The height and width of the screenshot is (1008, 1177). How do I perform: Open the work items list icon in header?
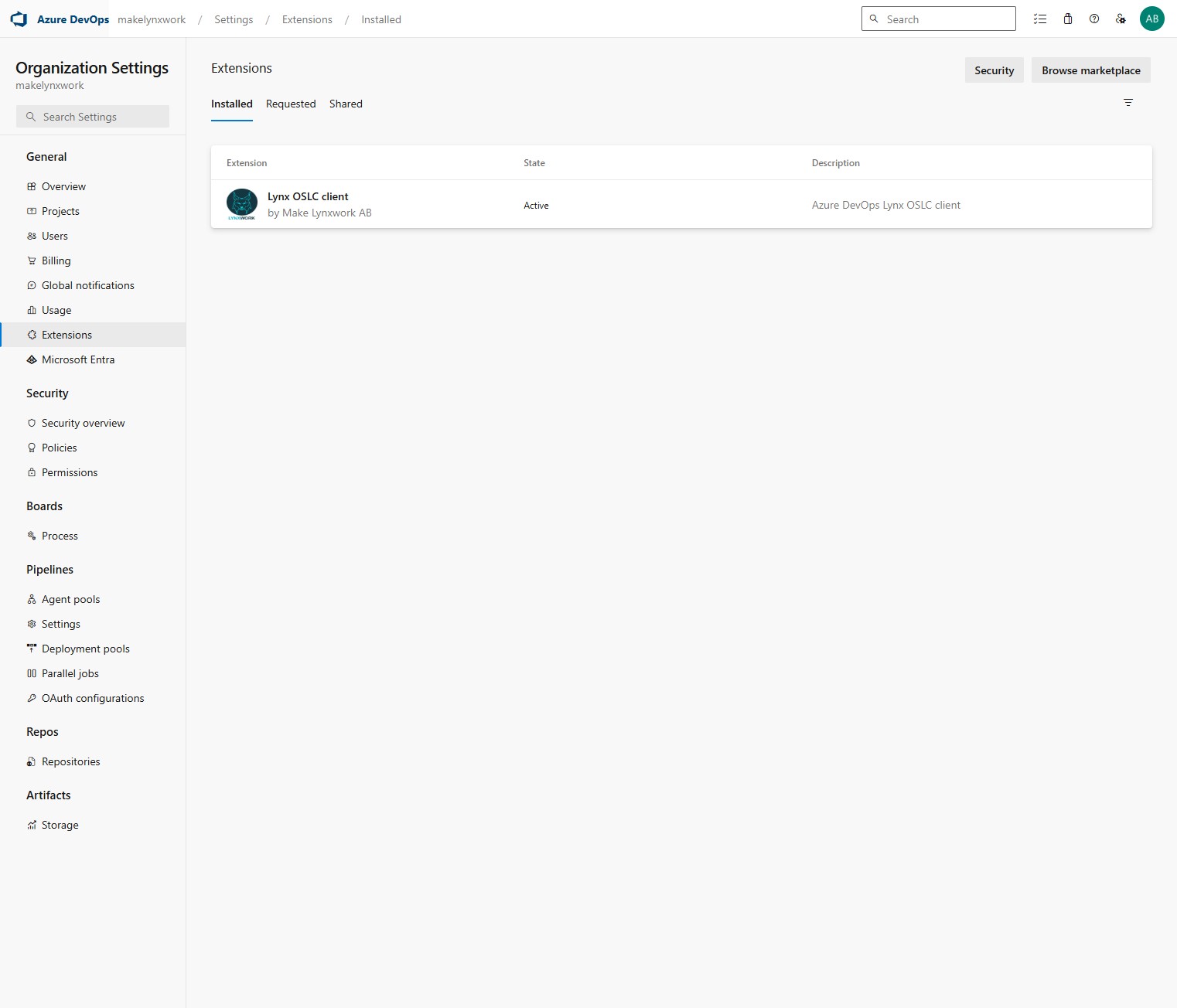(1040, 19)
